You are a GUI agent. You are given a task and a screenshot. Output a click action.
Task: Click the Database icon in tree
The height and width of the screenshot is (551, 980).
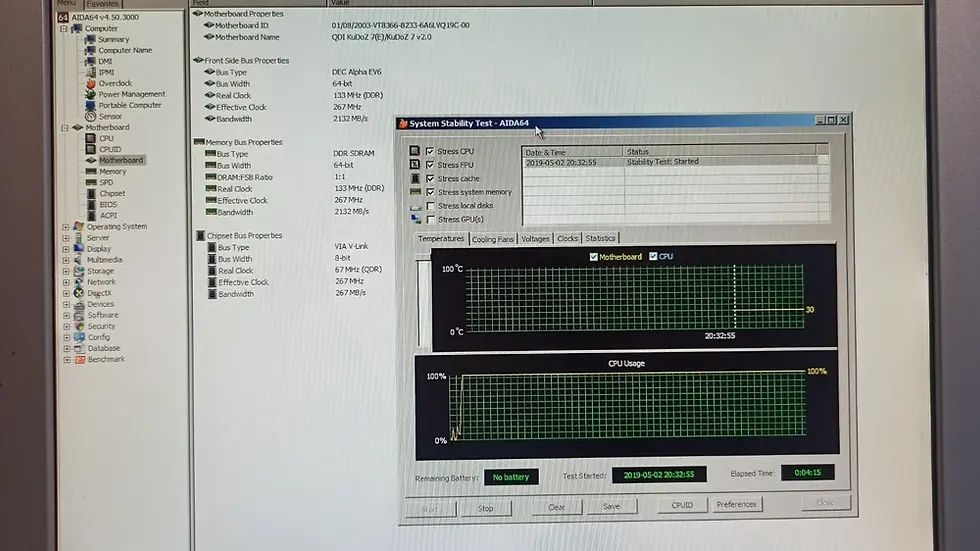click(79, 348)
